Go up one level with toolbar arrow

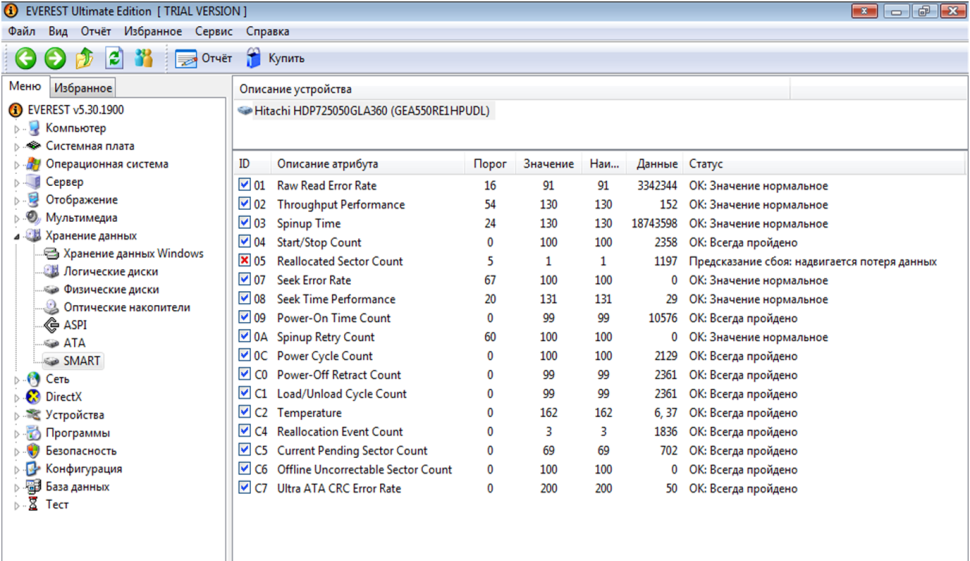(x=84, y=58)
